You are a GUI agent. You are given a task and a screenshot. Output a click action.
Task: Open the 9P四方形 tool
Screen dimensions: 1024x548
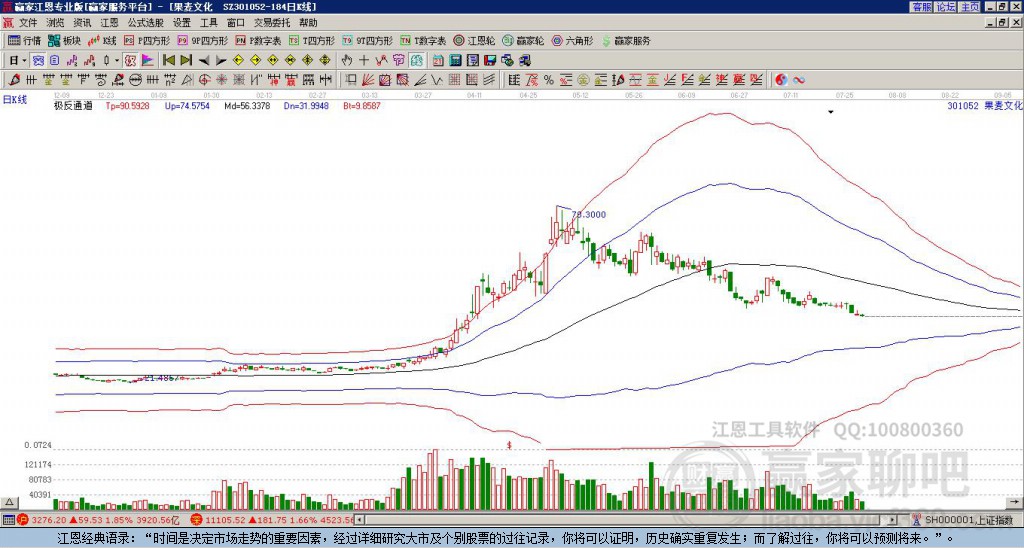click(202, 40)
